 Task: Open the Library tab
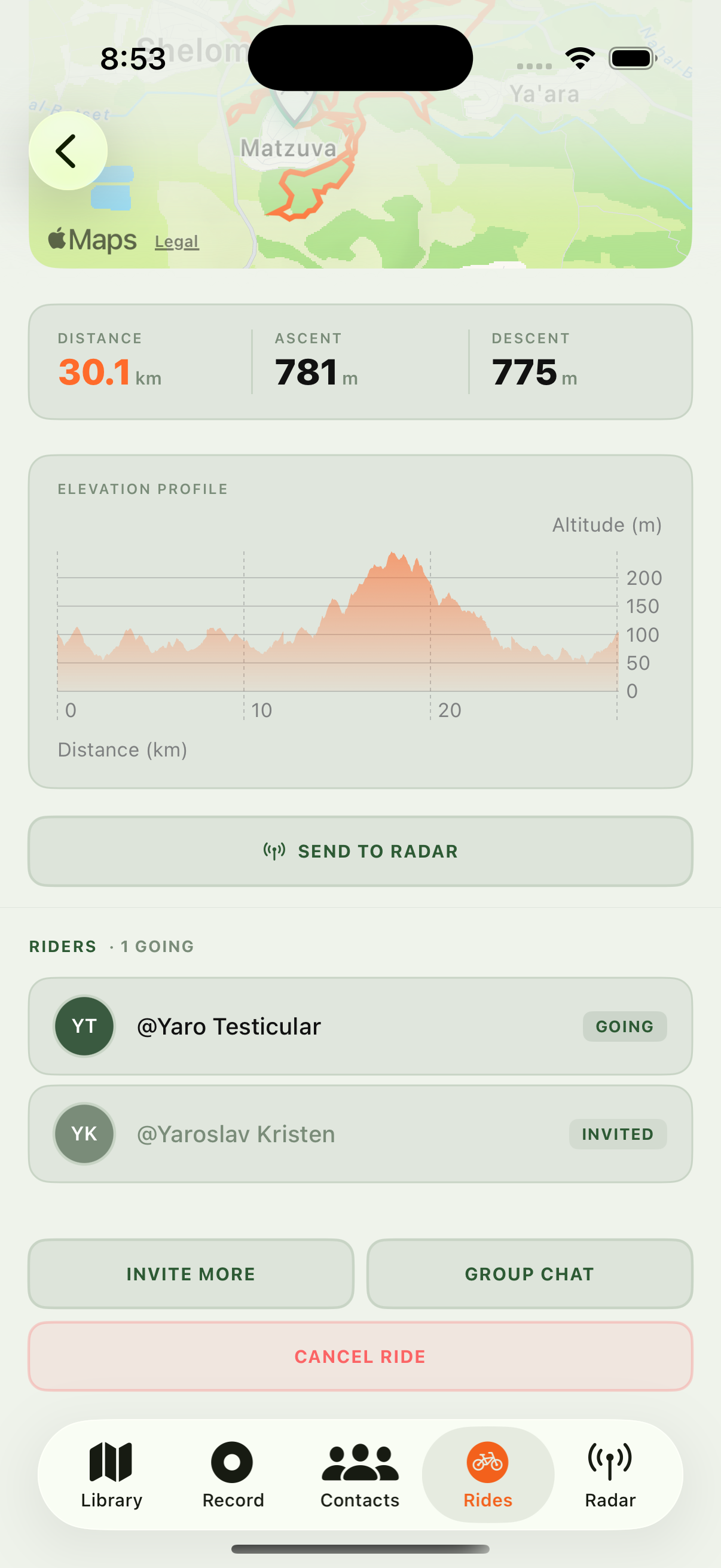[111, 1474]
